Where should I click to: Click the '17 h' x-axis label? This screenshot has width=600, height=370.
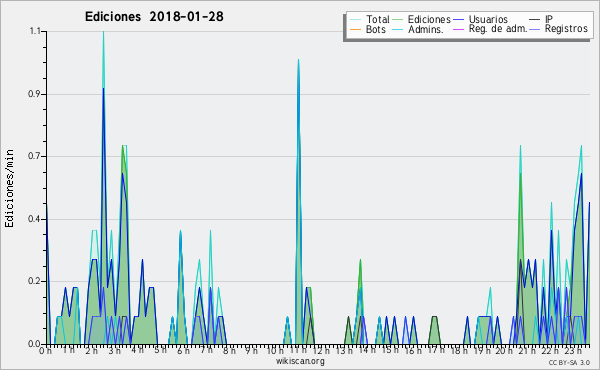436,350
